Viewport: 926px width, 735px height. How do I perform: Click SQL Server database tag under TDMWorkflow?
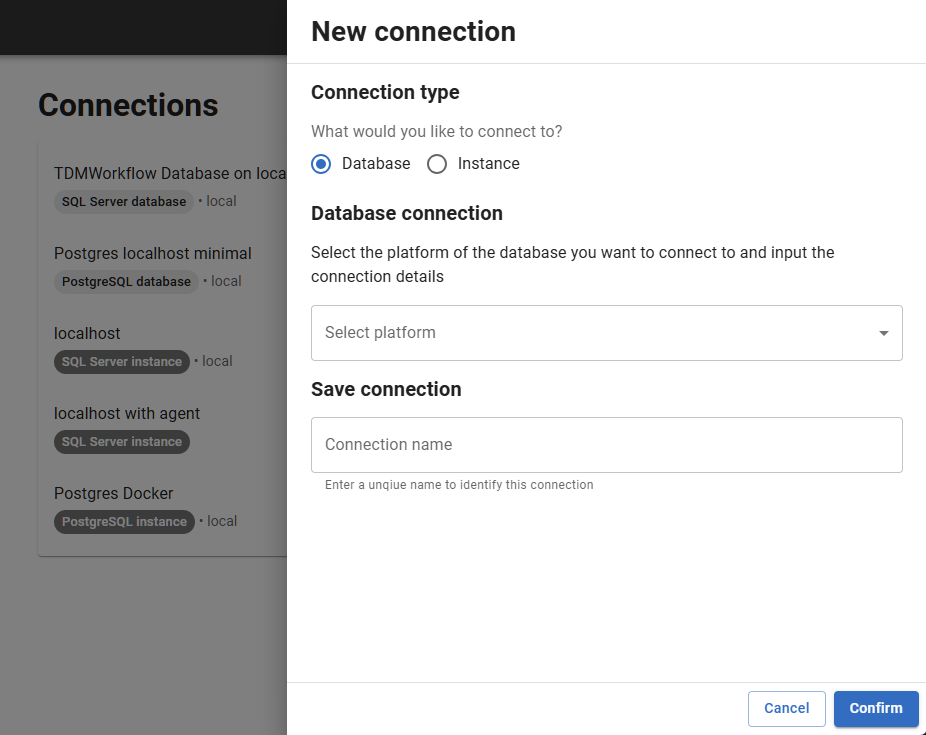(124, 202)
